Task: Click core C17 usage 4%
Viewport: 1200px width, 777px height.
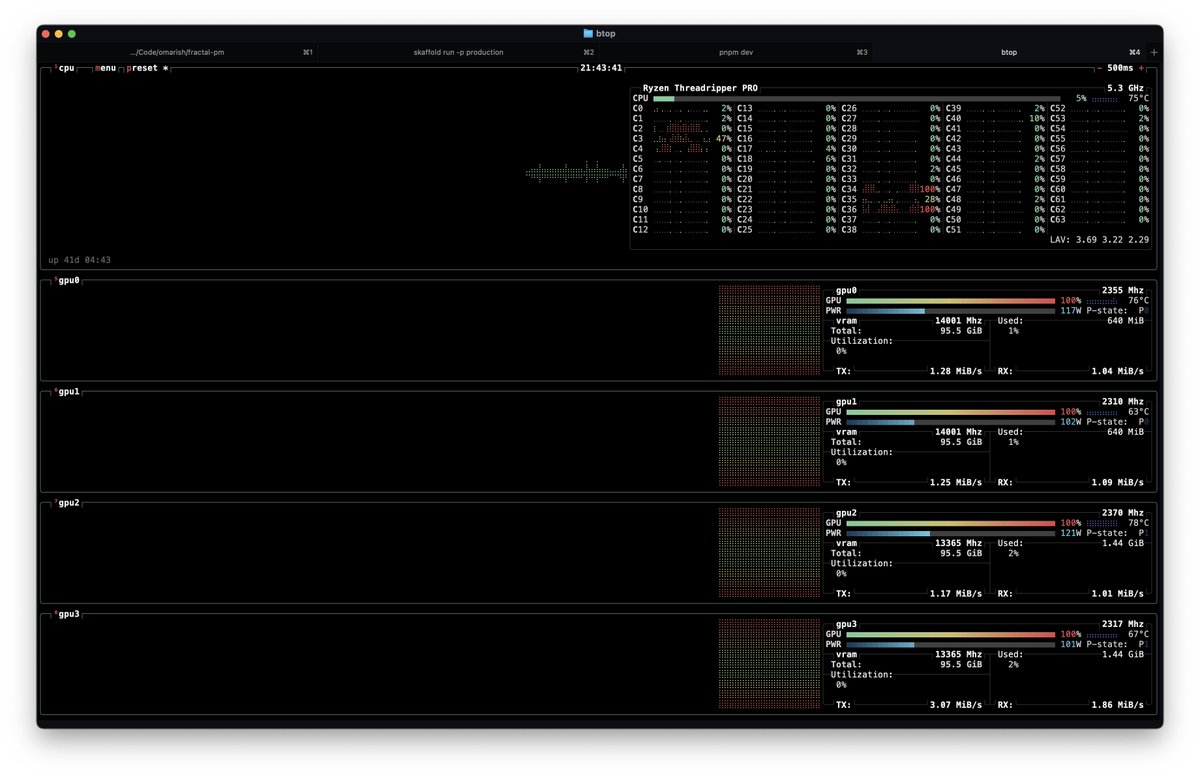Action: pos(830,149)
